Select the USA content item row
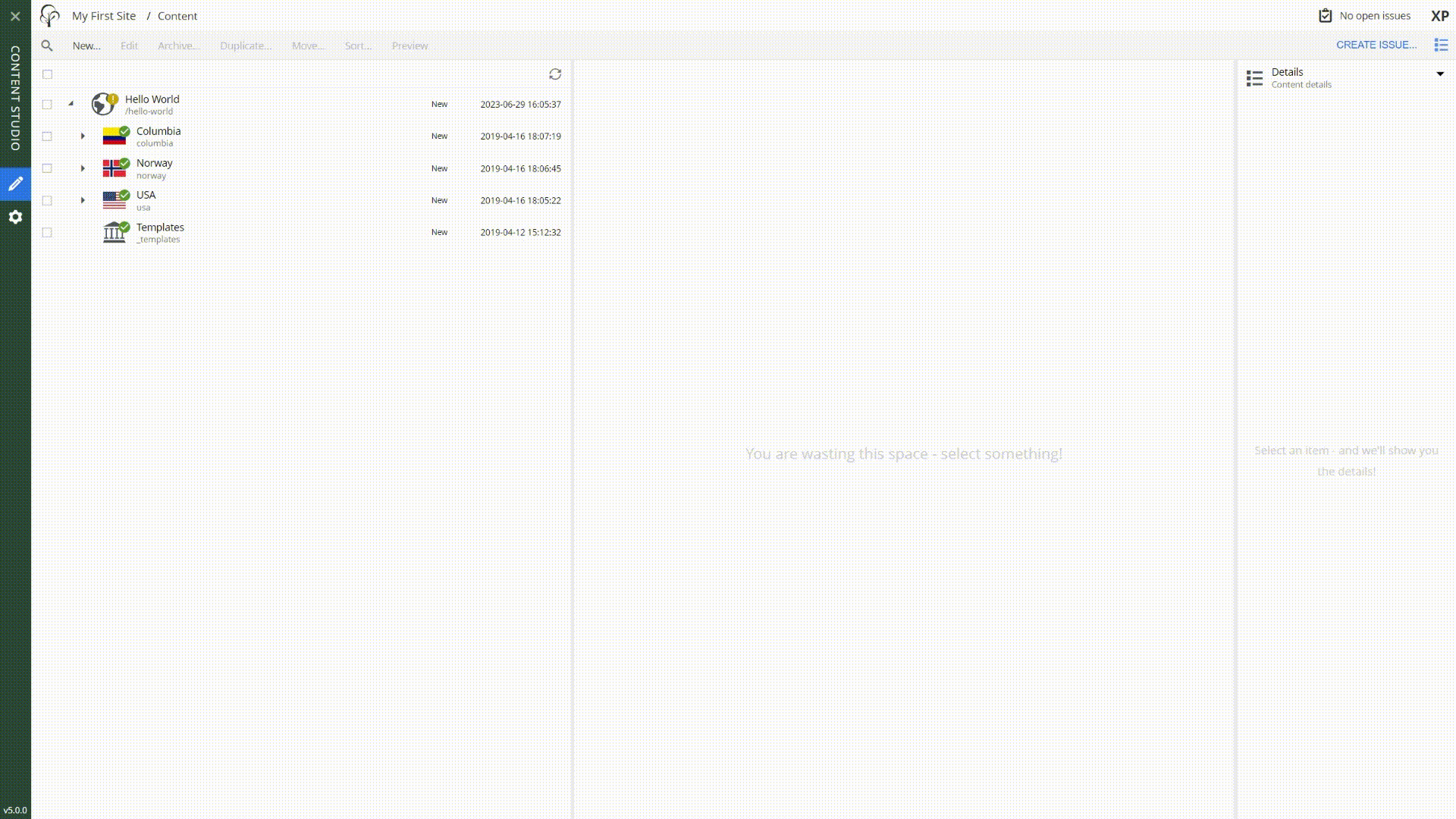Screen dimensions: 1456x819 tap(300, 200)
